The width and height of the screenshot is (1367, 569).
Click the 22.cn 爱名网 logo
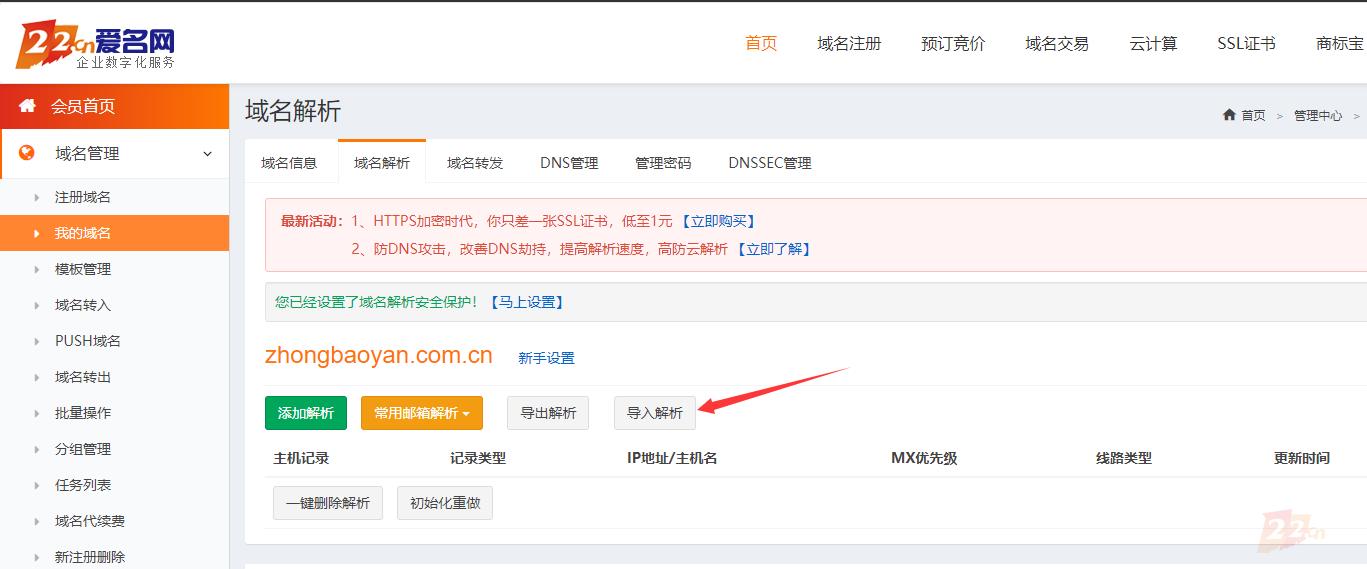pyautogui.click(x=95, y=45)
